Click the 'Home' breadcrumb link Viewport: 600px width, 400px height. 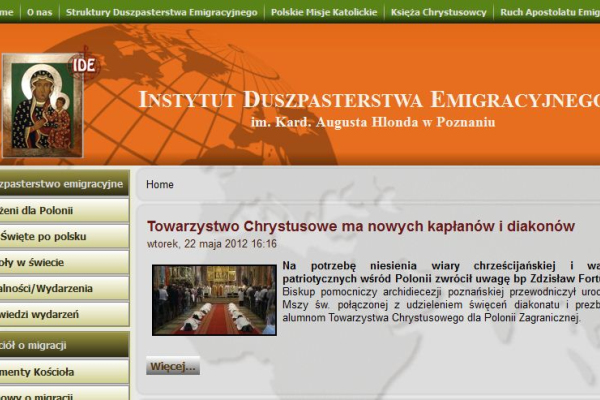pyautogui.click(x=160, y=185)
